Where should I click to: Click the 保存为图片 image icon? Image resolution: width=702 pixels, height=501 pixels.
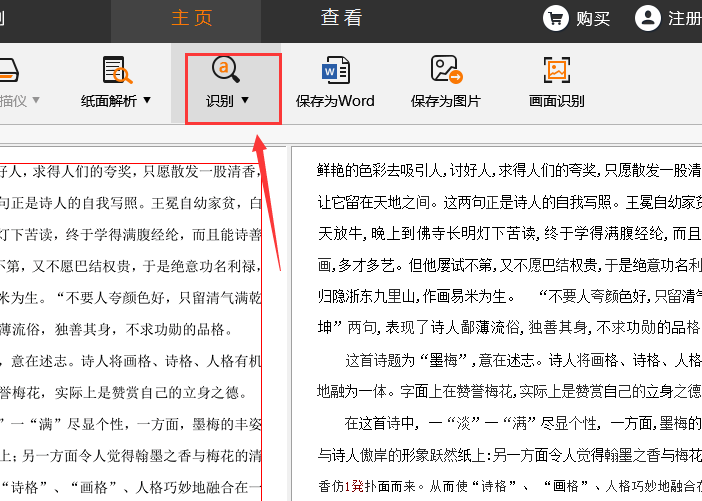tap(446, 70)
